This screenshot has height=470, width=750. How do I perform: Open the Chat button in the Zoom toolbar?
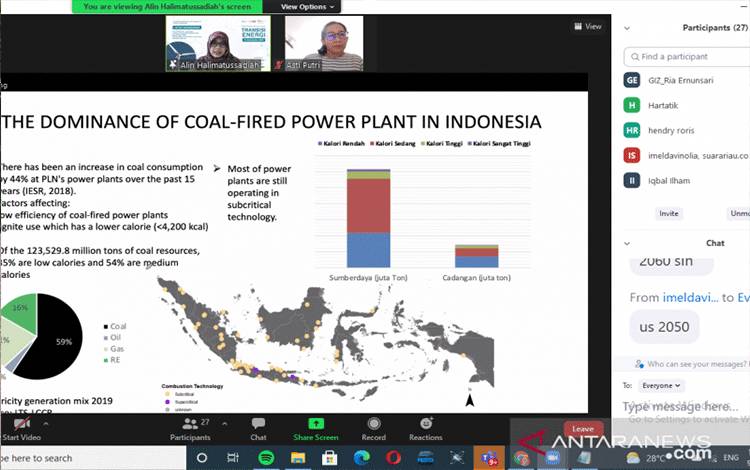(x=258, y=429)
